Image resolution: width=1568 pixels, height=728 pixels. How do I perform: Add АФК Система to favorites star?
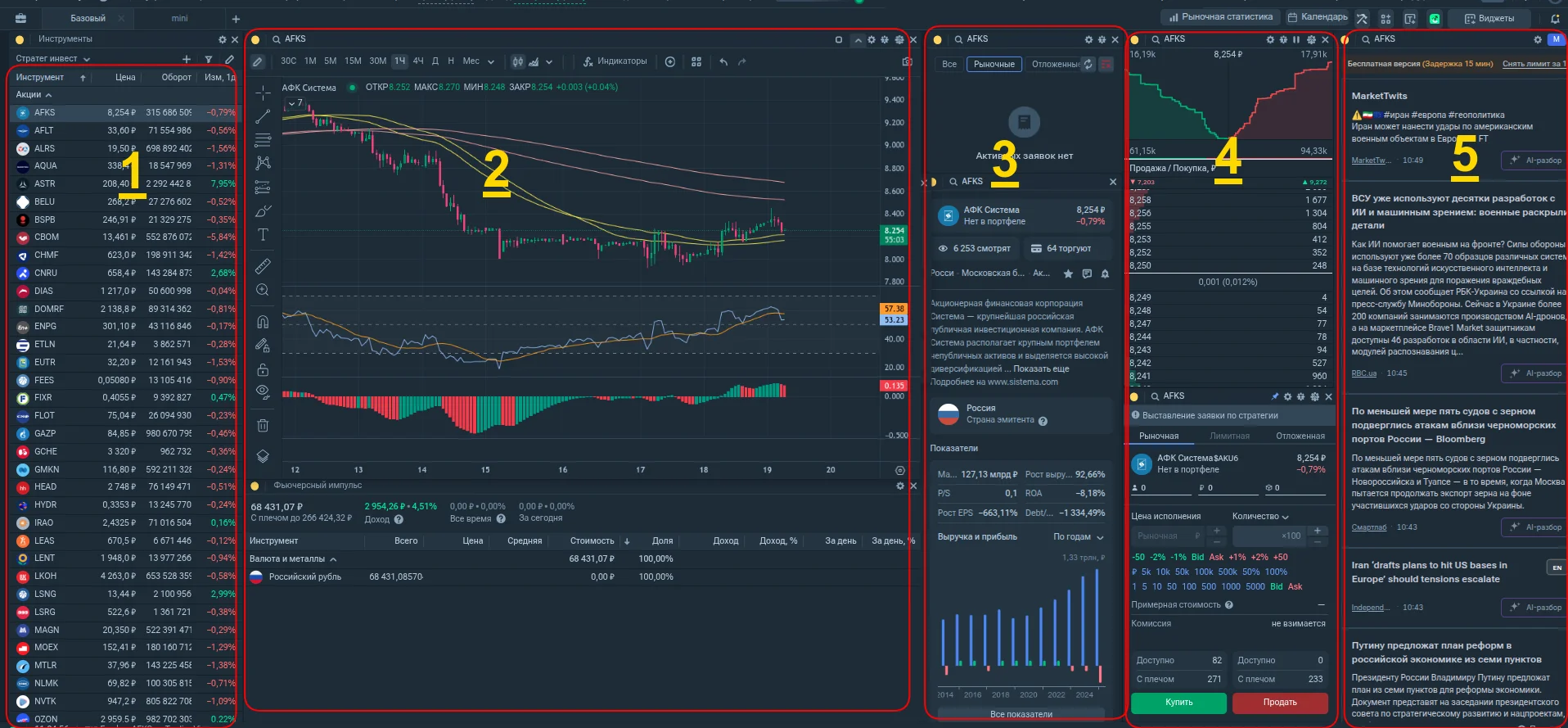(1068, 274)
